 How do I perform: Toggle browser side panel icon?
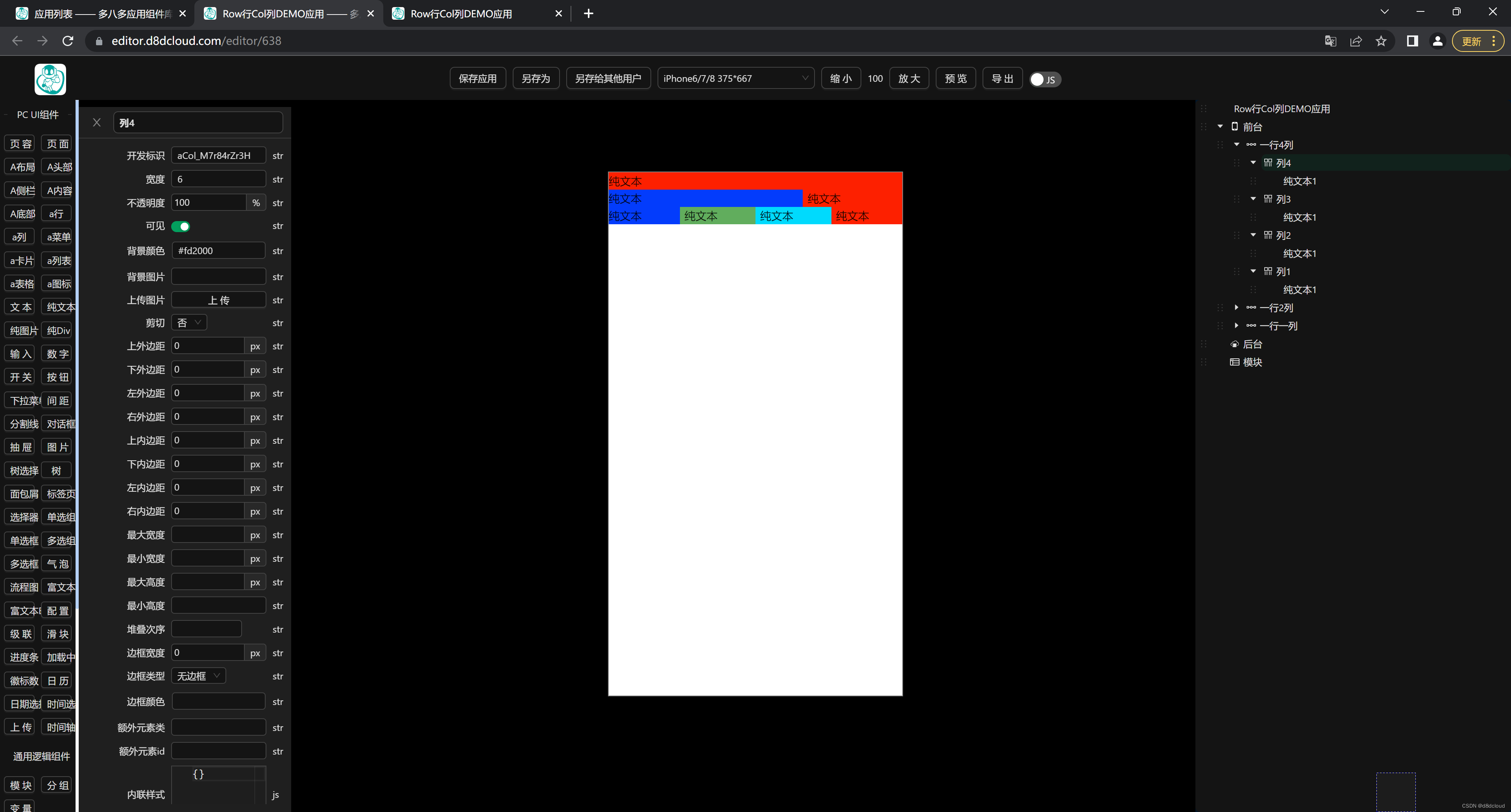[x=1412, y=41]
